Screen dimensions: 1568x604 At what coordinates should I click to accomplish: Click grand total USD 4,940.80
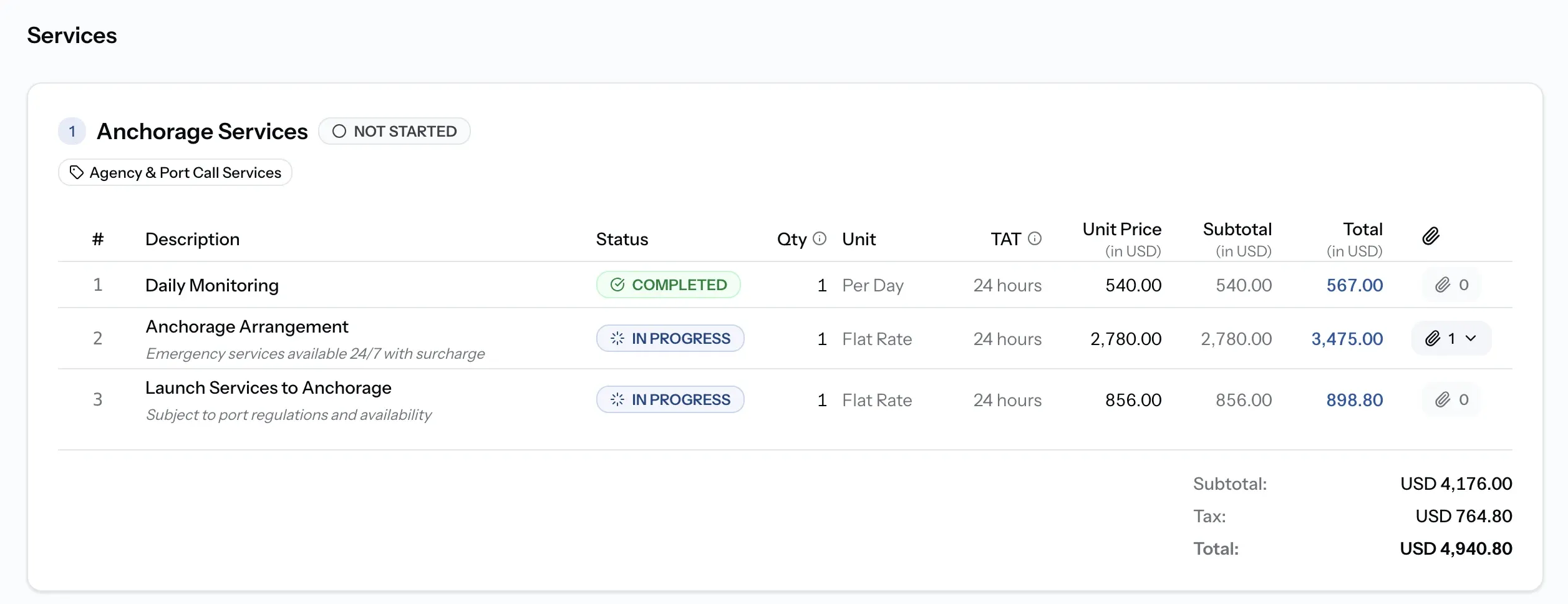coord(1456,548)
